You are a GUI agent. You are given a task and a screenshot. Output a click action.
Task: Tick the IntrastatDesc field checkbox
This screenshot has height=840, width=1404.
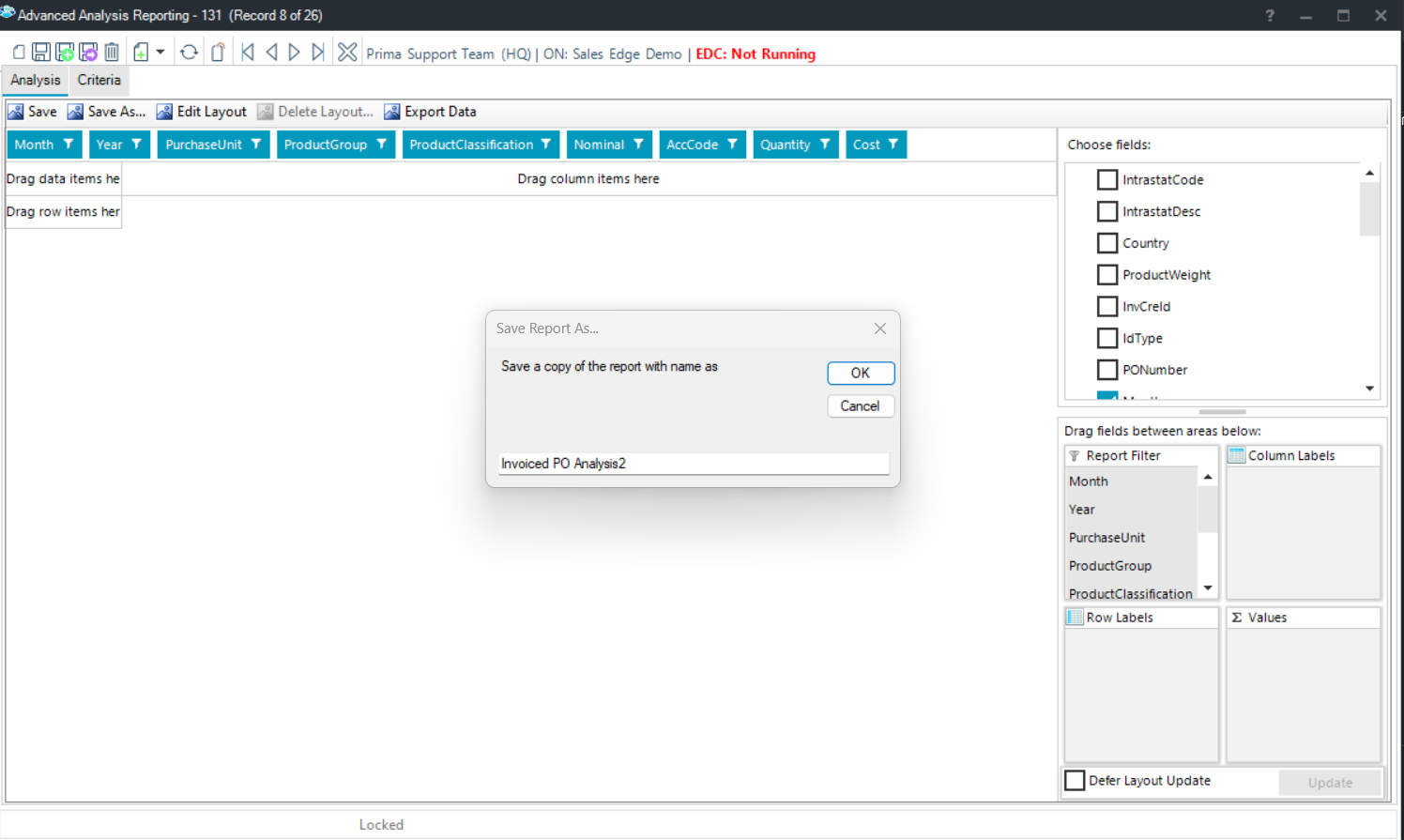click(x=1107, y=211)
